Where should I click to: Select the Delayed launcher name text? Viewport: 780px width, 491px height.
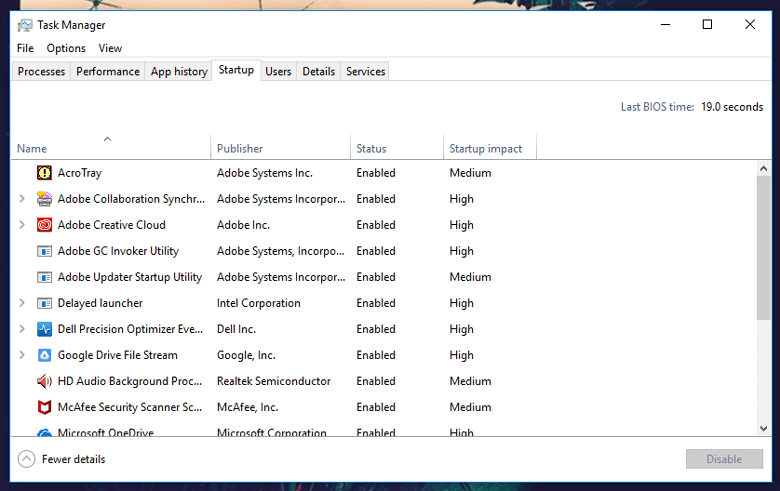tap(100, 303)
